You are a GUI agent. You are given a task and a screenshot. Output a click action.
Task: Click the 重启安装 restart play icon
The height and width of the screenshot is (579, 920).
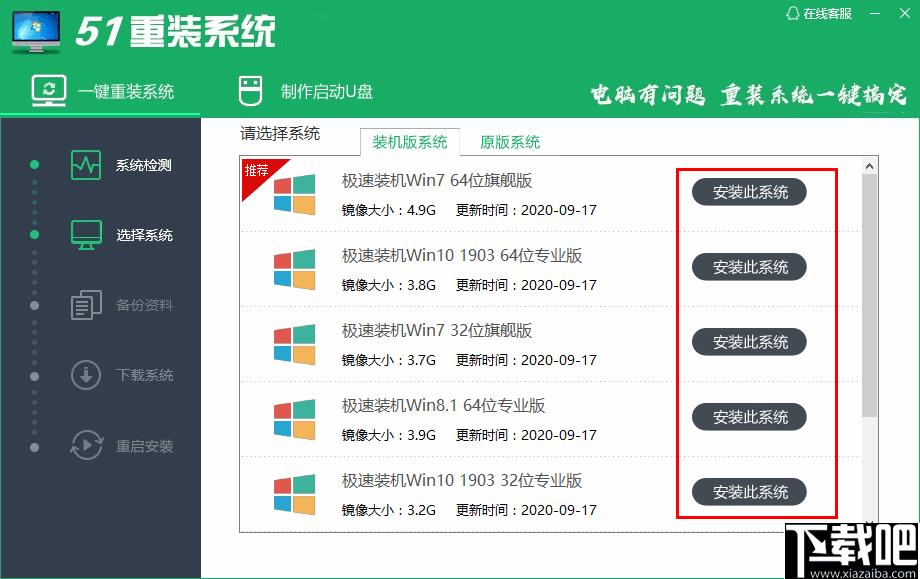pyautogui.click(x=86, y=445)
